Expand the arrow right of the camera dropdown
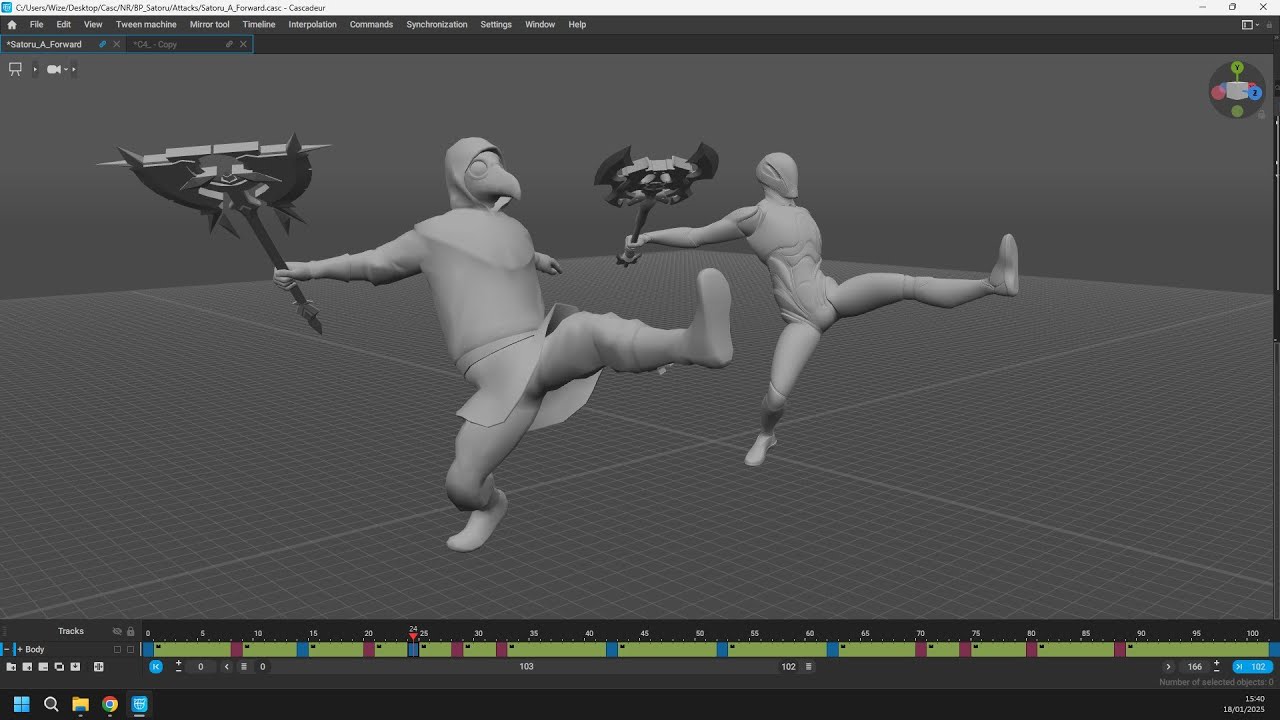The height and width of the screenshot is (720, 1280). click(74, 69)
